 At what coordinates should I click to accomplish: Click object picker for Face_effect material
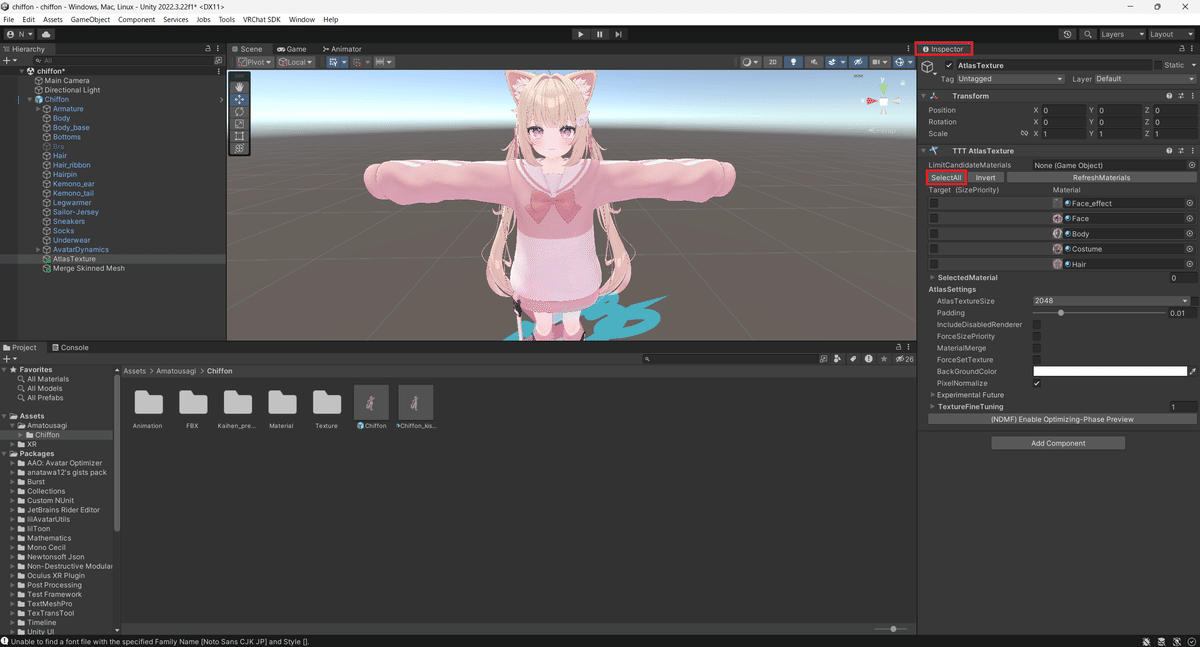(x=1190, y=203)
